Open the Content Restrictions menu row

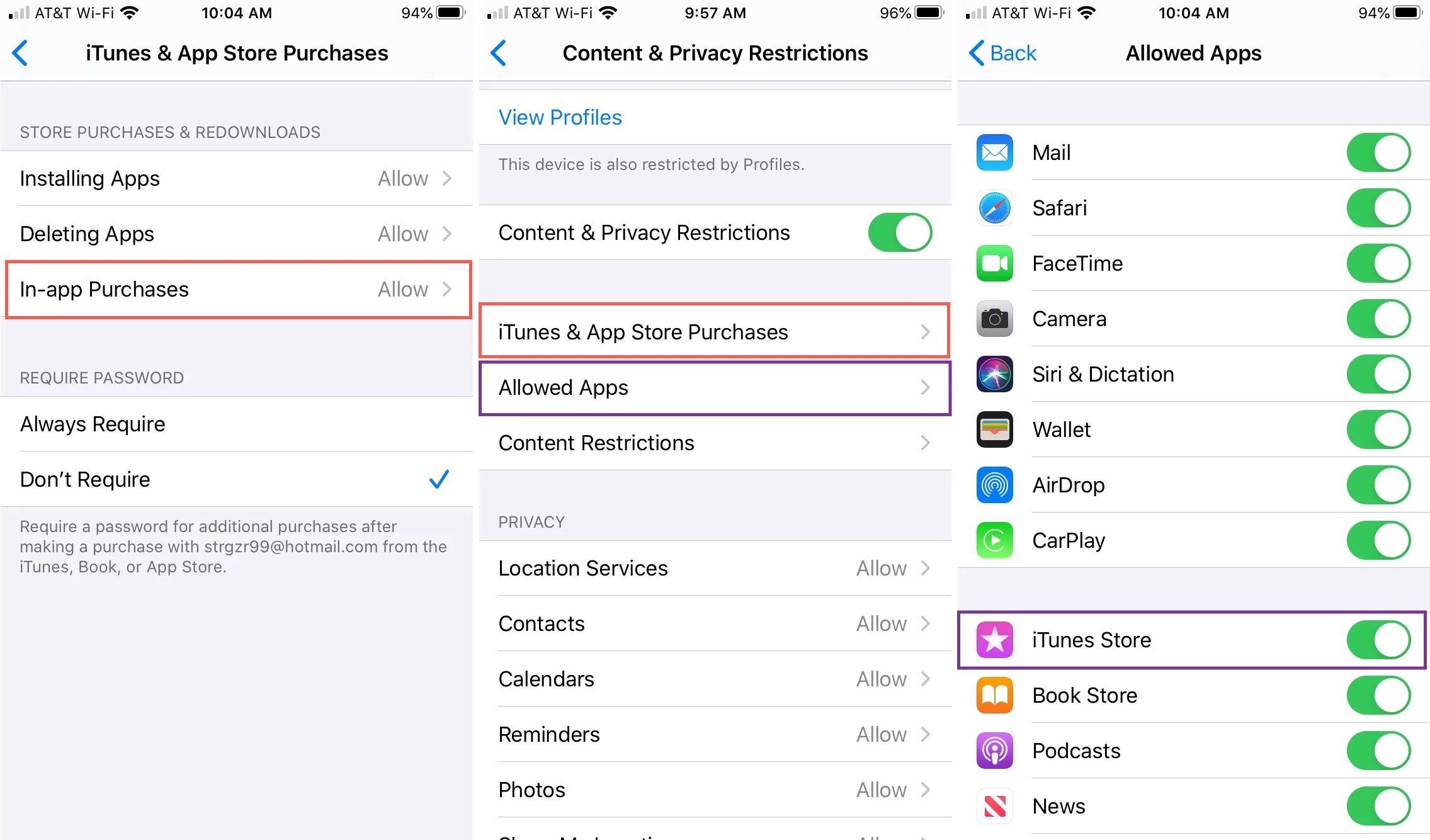tap(715, 443)
